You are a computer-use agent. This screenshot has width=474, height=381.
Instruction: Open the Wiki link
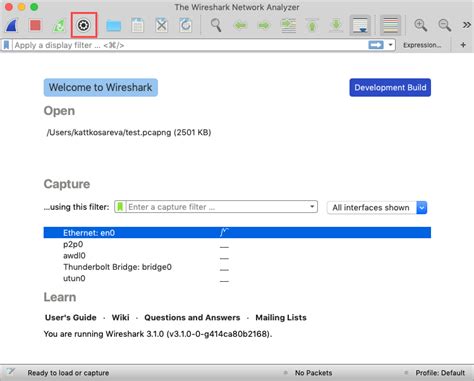(120, 317)
